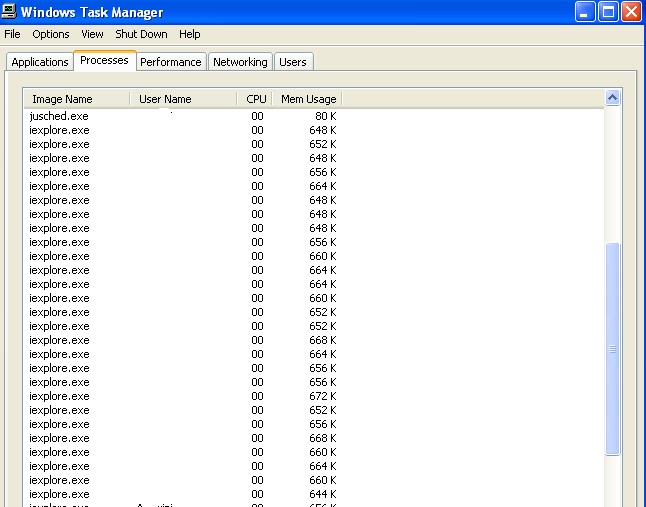Sort processes by CPU column header
This screenshot has height=507, width=646.
(254, 99)
